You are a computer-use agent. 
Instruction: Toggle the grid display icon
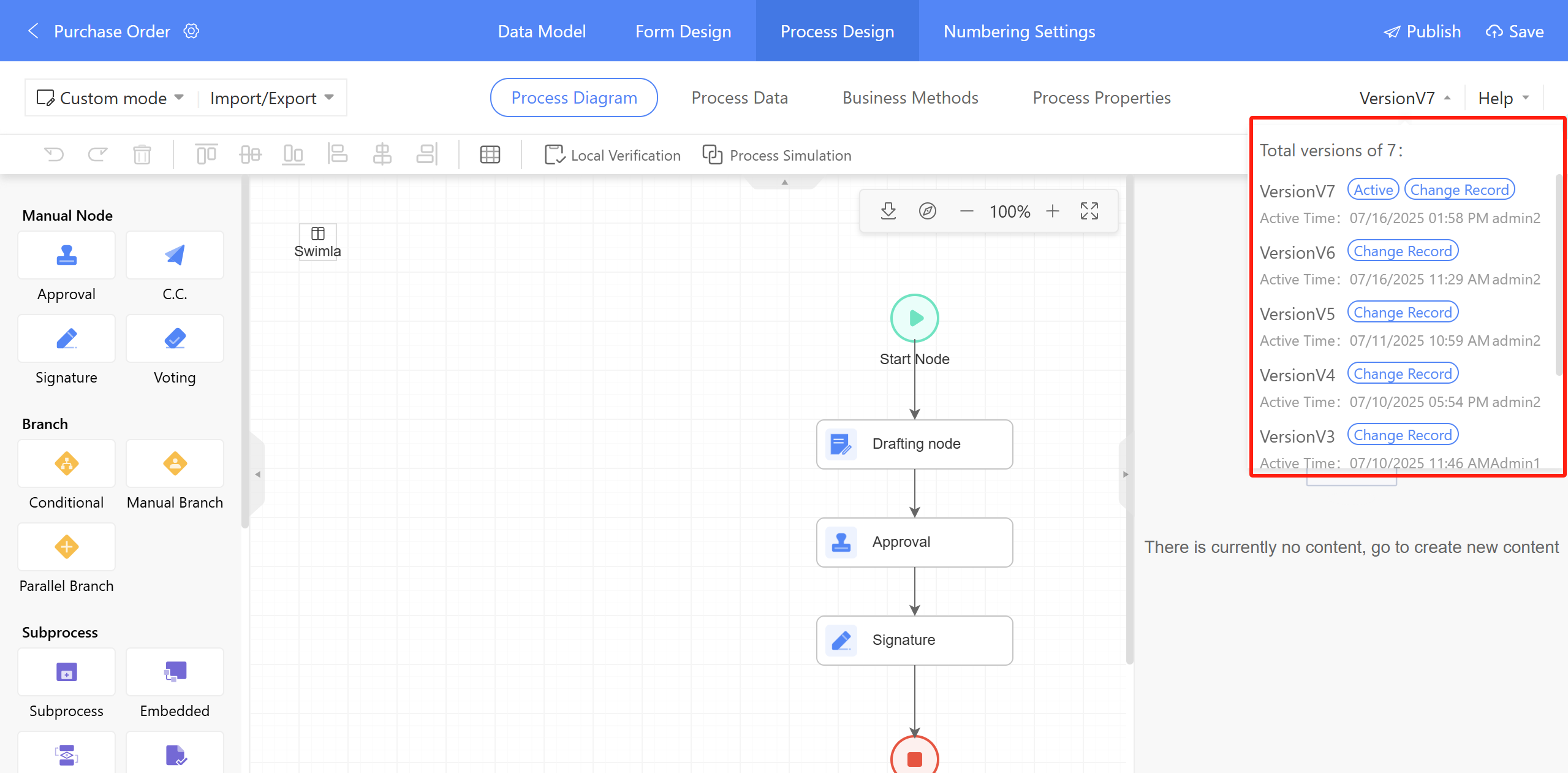(x=490, y=154)
